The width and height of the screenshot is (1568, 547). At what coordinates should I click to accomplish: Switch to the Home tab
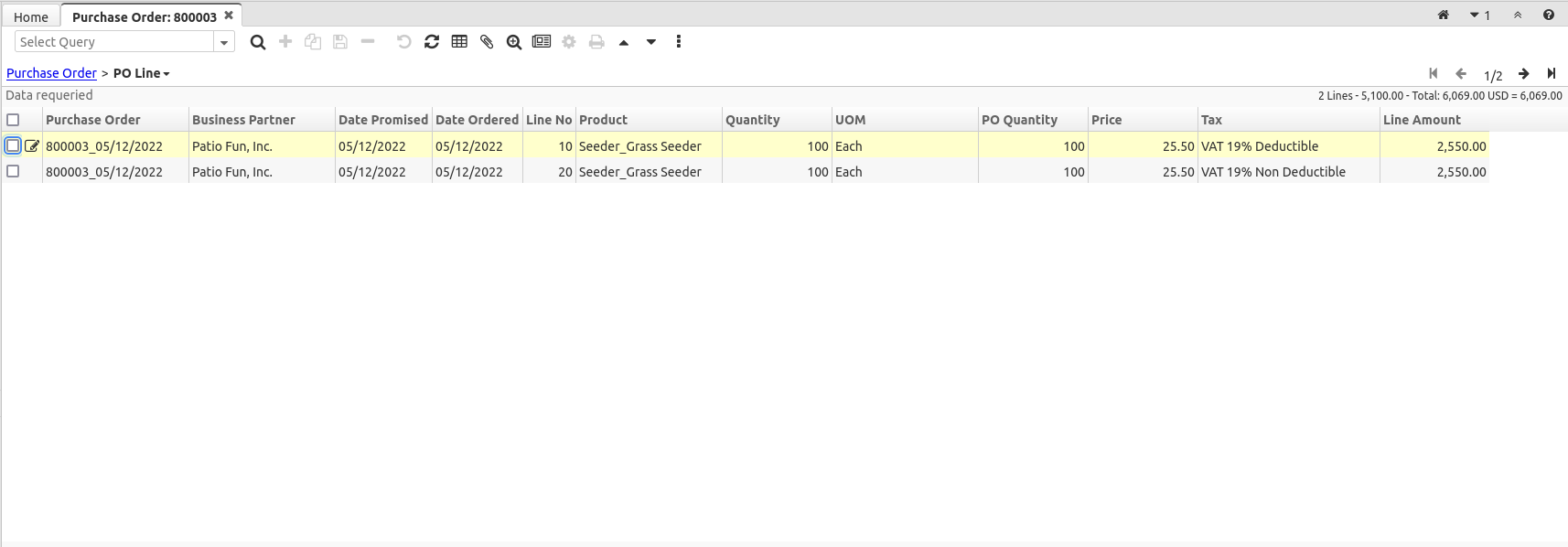[x=31, y=16]
